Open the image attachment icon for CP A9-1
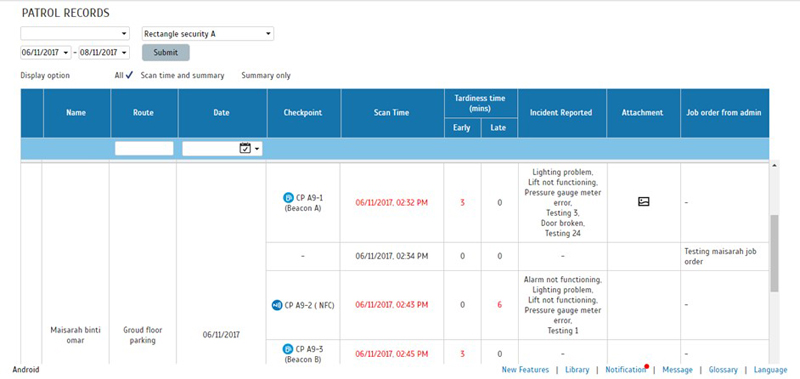 coord(643,202)
